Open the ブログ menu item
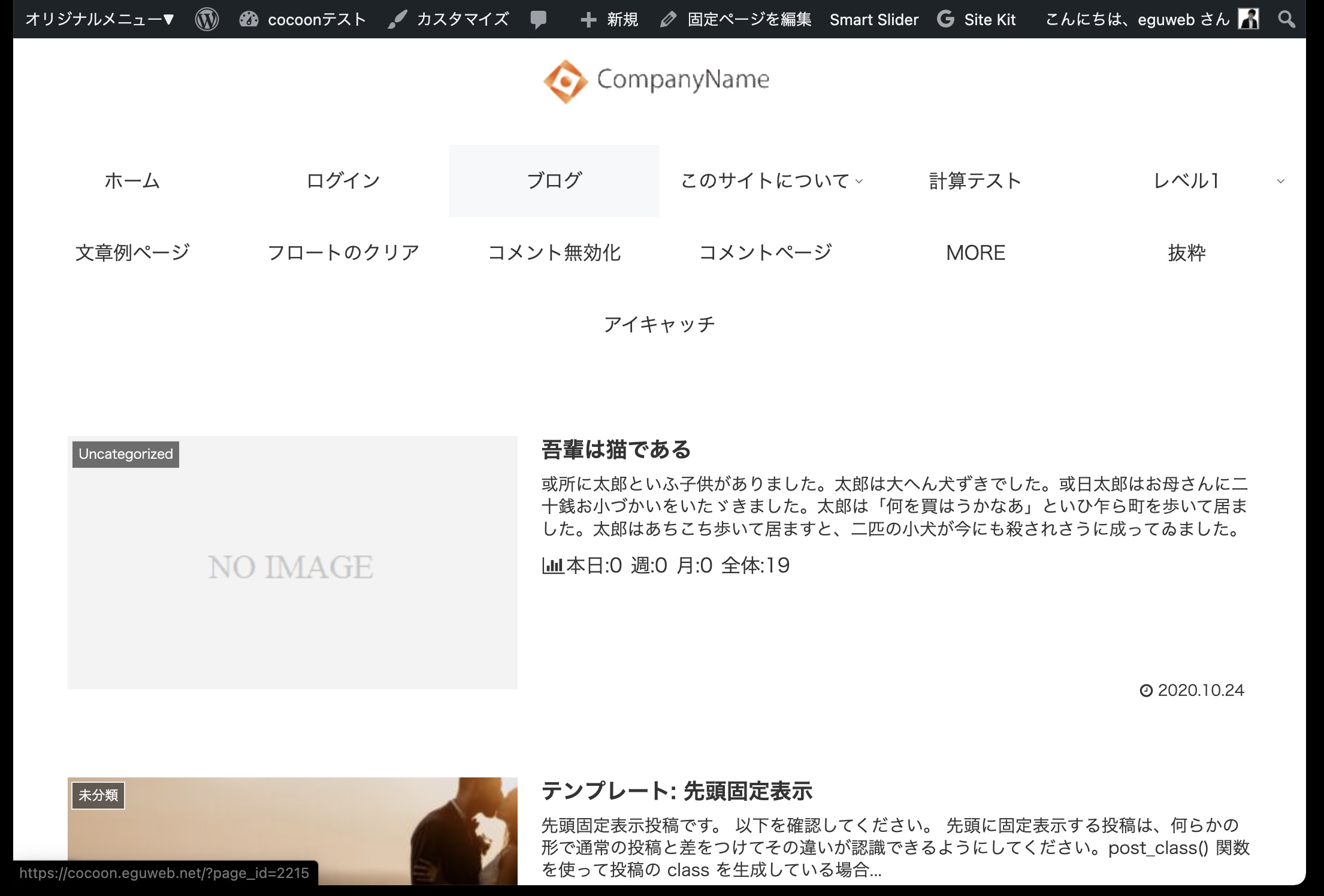1324x896 pixels. click(554, 181)
